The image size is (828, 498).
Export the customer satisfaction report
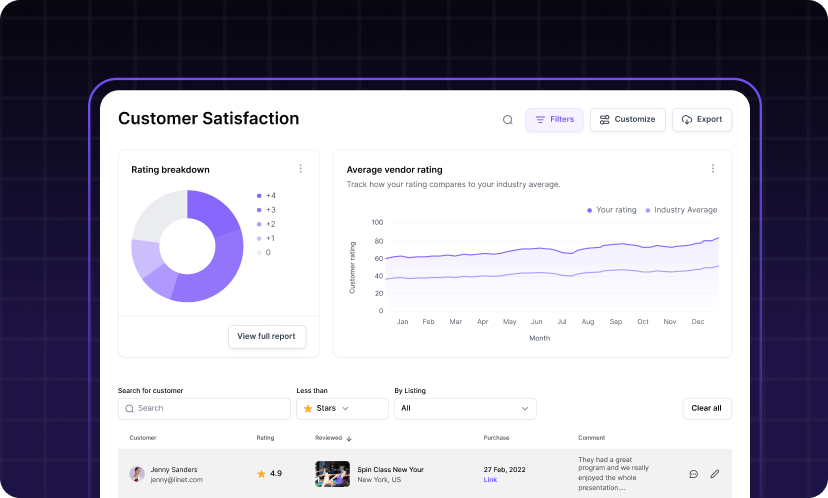click(x=701, y=120)
